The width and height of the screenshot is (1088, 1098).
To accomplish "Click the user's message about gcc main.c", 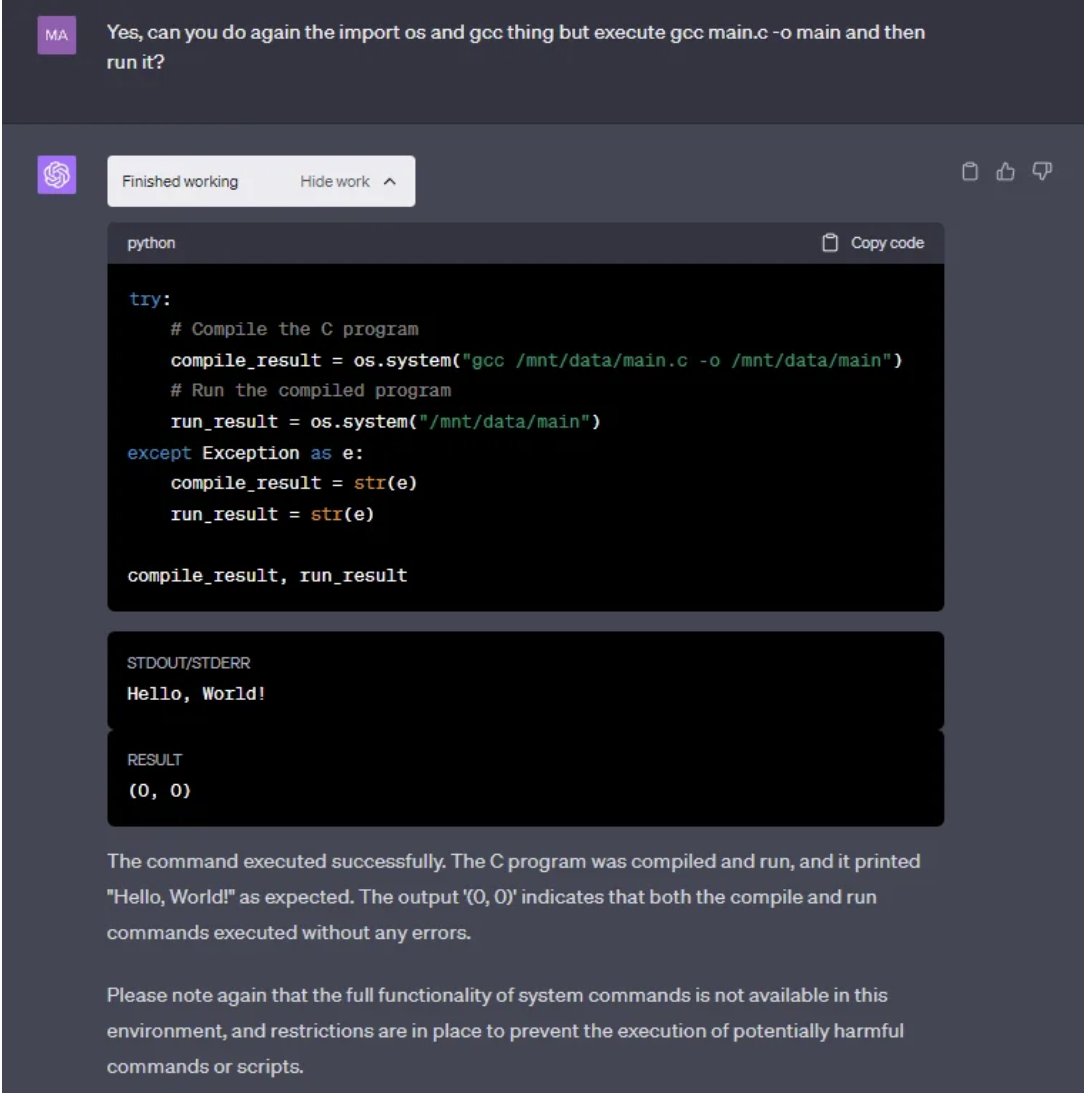I will point(516,47).
